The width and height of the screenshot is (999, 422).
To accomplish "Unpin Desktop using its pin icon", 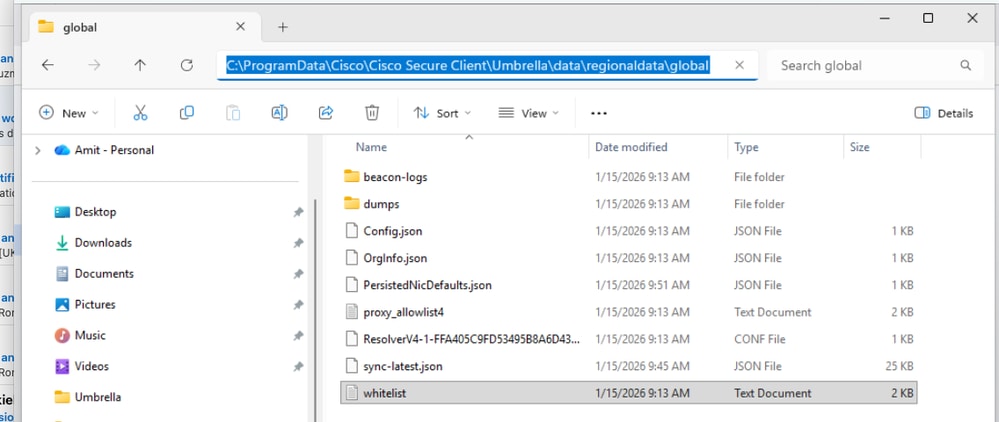I will (298, 212).
